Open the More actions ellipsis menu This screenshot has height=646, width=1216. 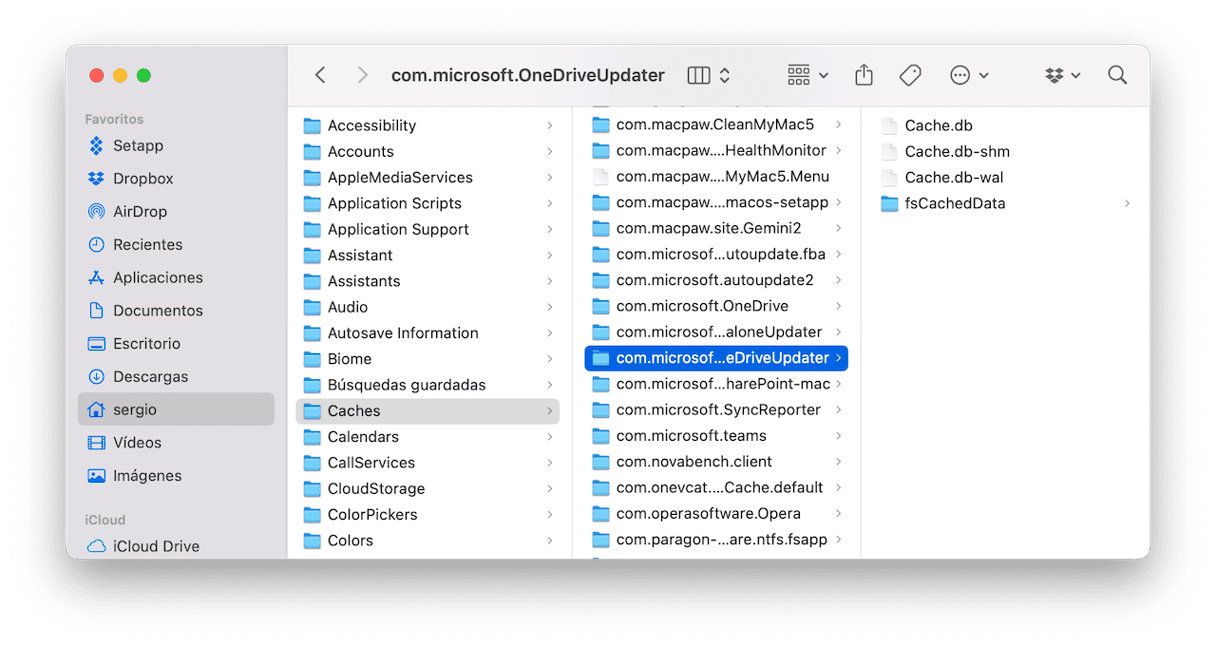pyautogui.click(x=968, y=76)
